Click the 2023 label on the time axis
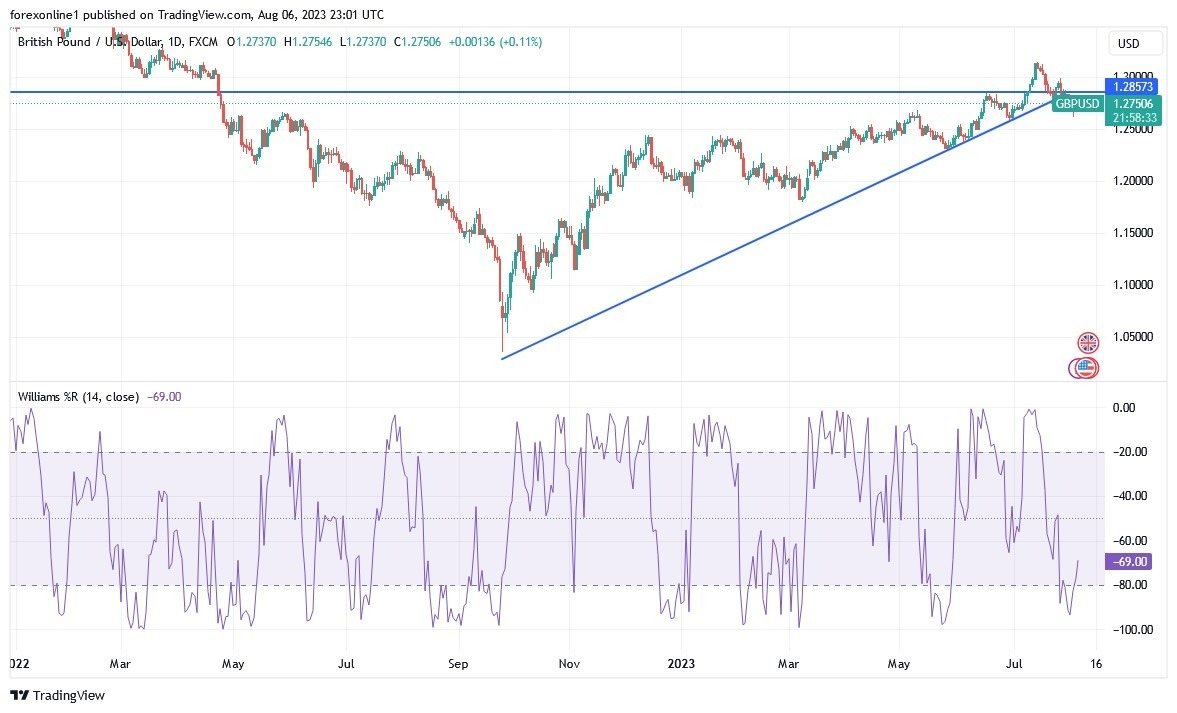This screenshot has width=1177, height=713. [x=681, y=663]
